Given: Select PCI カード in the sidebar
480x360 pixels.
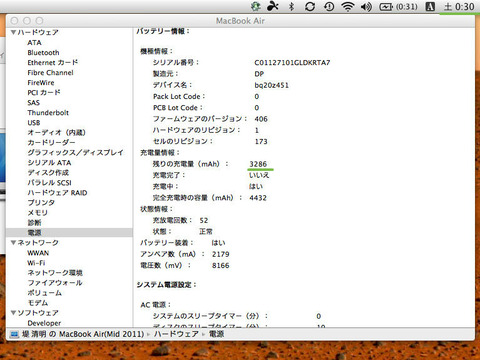Looking at the screenshot, I should coord(44,93).
